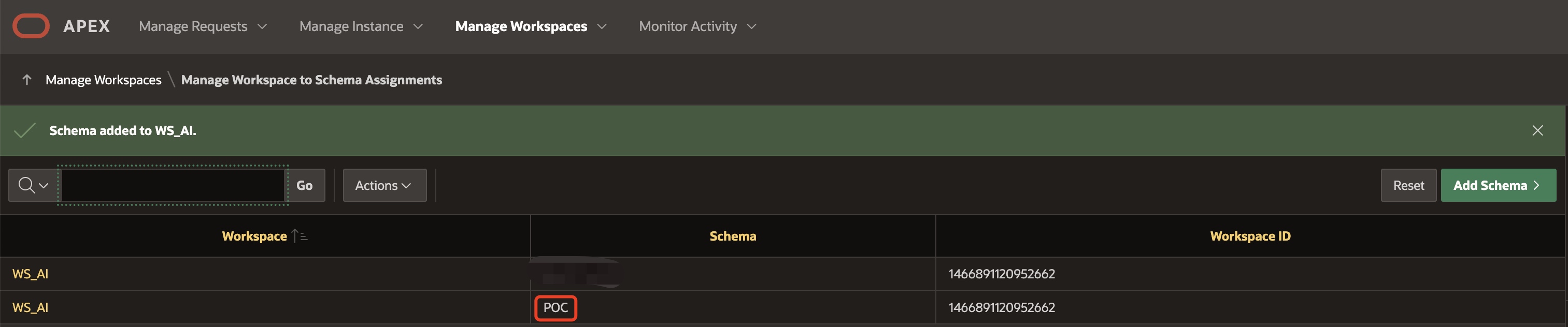This screenshot has height=327, width=1568.
Task: Dismiss the success message with X icon
Action: pyautogui.click(x=1537, y=131)
